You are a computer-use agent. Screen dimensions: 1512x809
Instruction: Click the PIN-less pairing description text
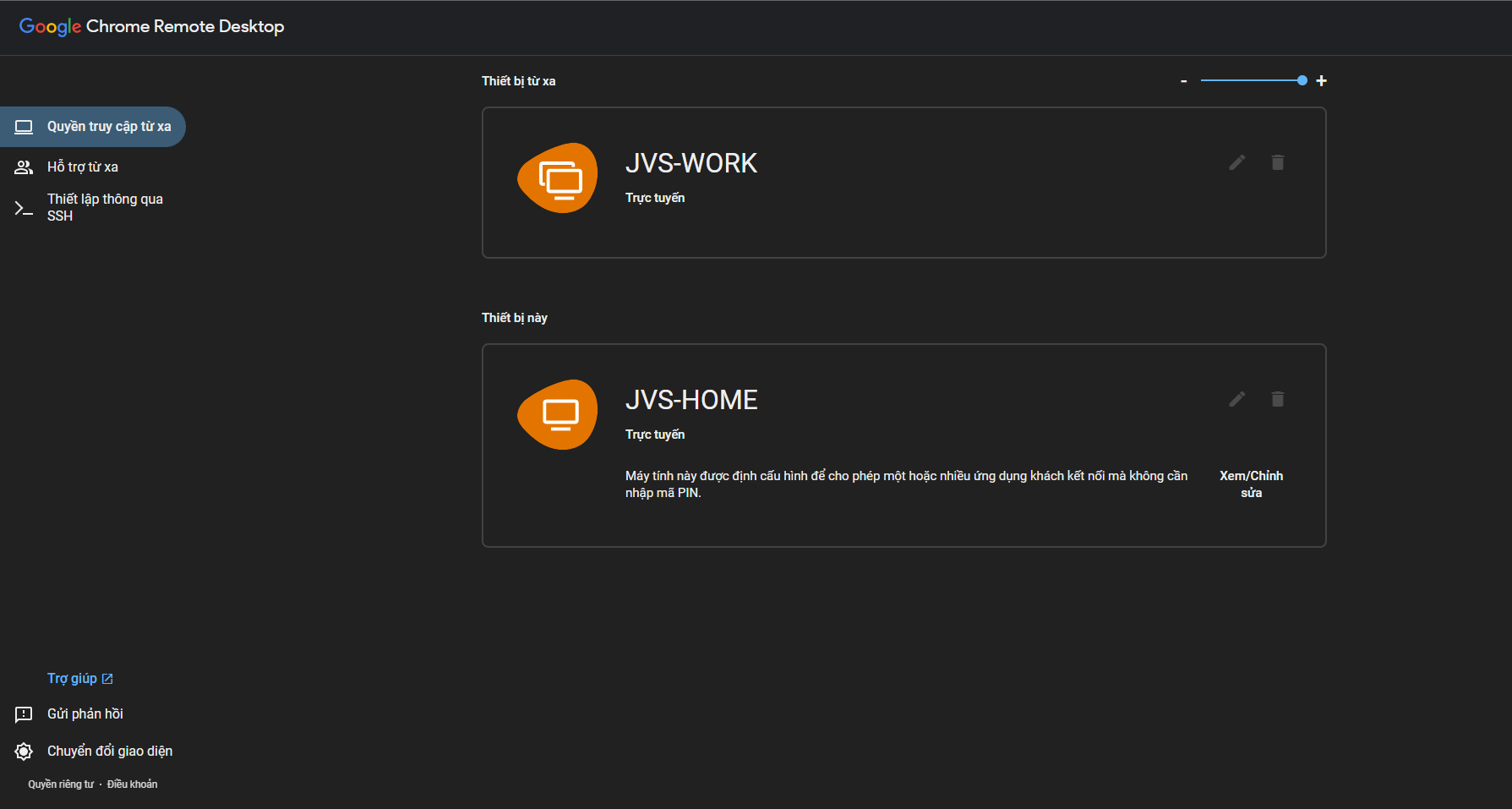(x=906, y=484)
